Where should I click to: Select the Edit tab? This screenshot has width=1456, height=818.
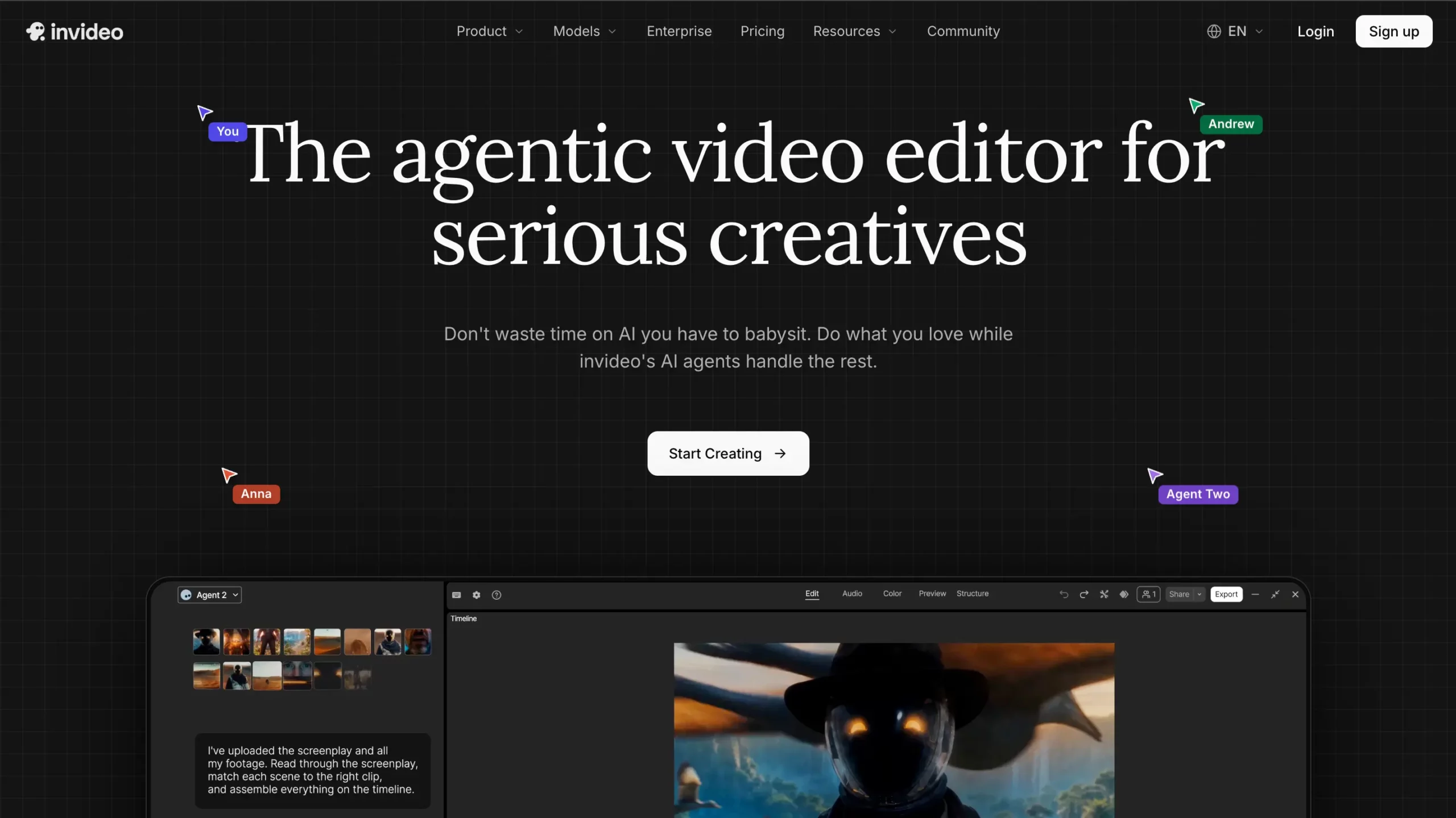click(812, 593)
